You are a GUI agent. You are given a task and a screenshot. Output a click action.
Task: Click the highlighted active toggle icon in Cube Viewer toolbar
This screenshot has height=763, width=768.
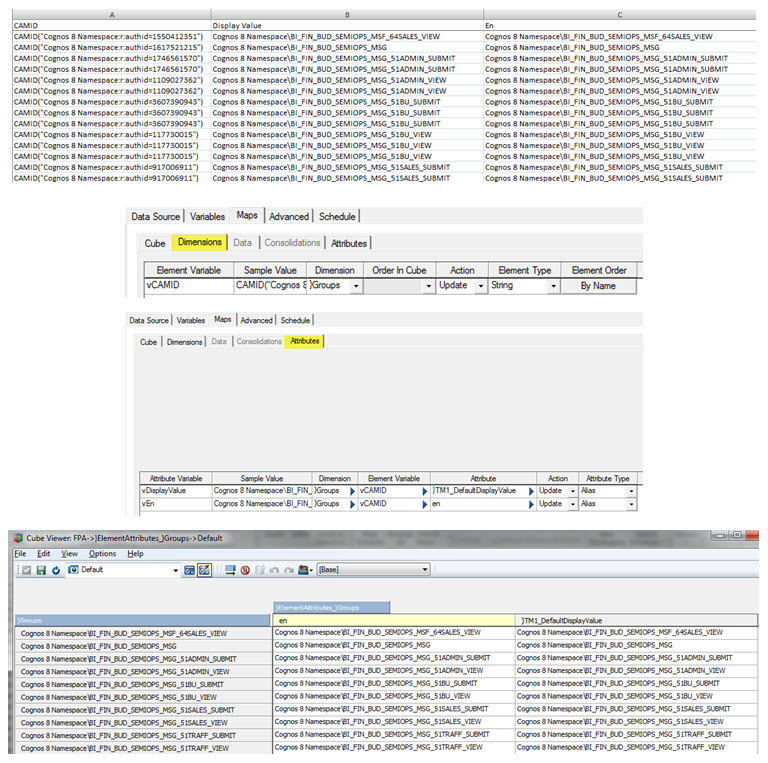point(204,570)
